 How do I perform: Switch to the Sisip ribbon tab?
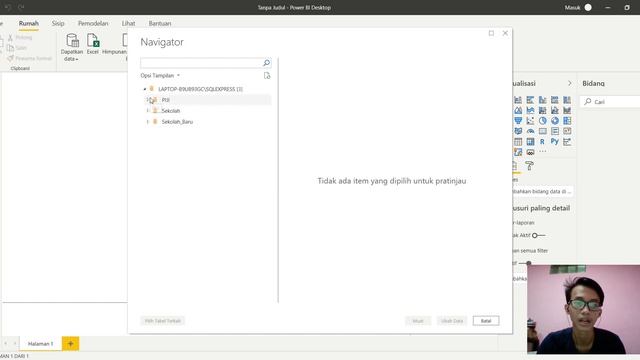58,23
